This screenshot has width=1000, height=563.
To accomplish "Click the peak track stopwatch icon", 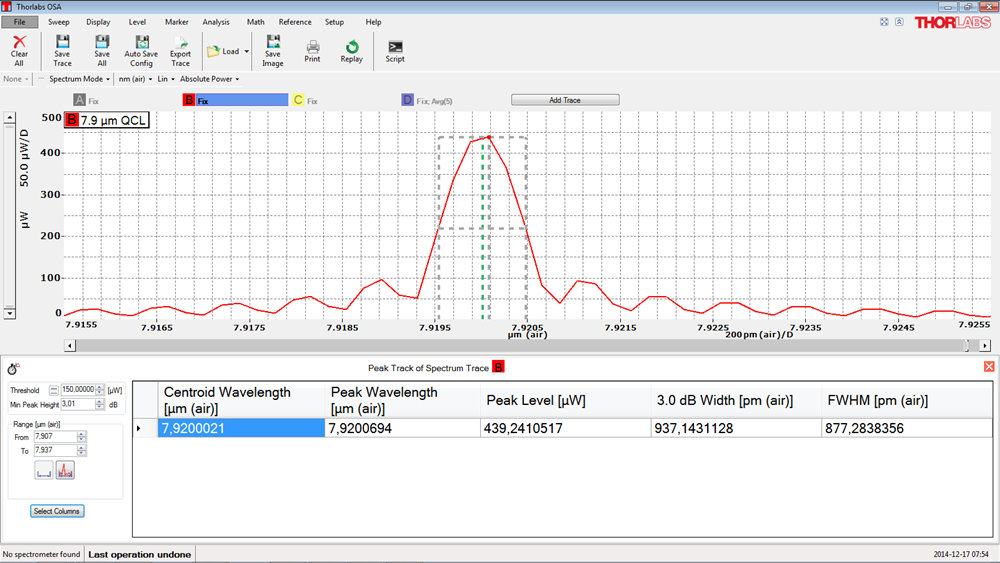I will tap(13, 369).
